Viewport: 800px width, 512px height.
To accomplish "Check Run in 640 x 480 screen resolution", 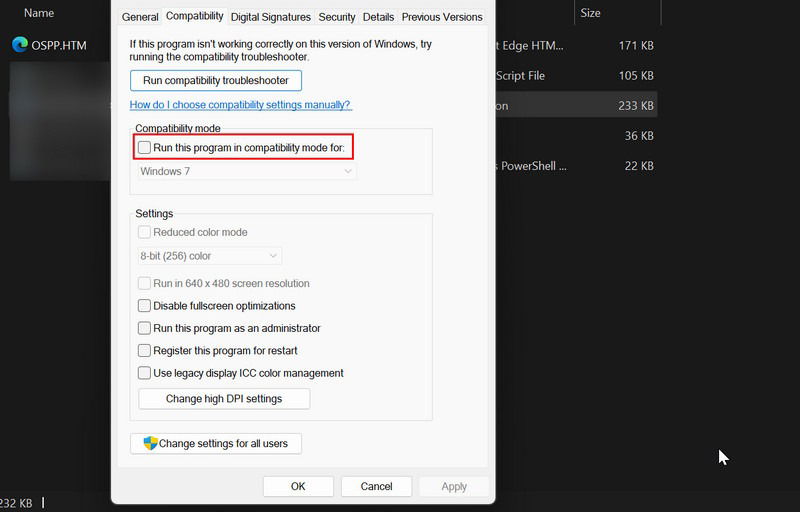I will (144, 283).
